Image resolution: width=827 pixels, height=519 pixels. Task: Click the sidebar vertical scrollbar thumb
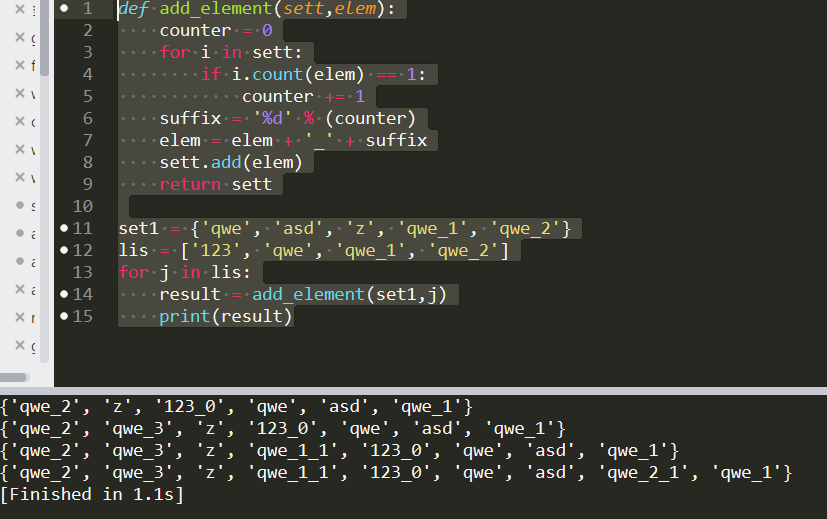click(x=45, y=38)
